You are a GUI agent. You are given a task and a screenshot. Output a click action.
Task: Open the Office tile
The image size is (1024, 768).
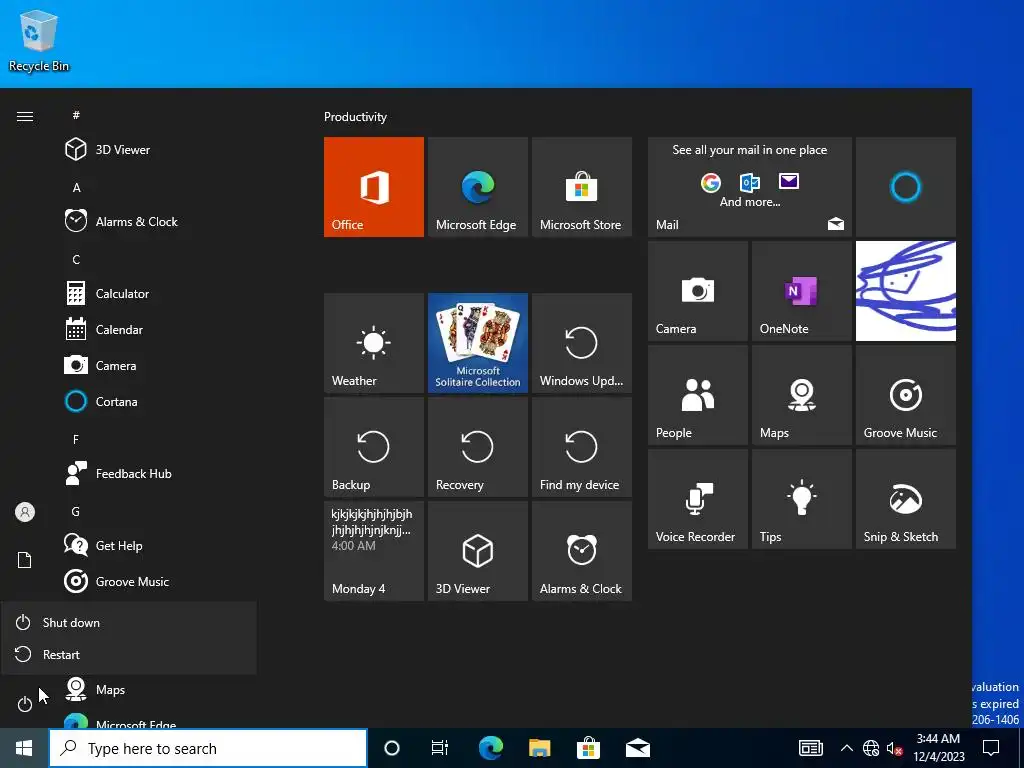[x=374, y=187]
